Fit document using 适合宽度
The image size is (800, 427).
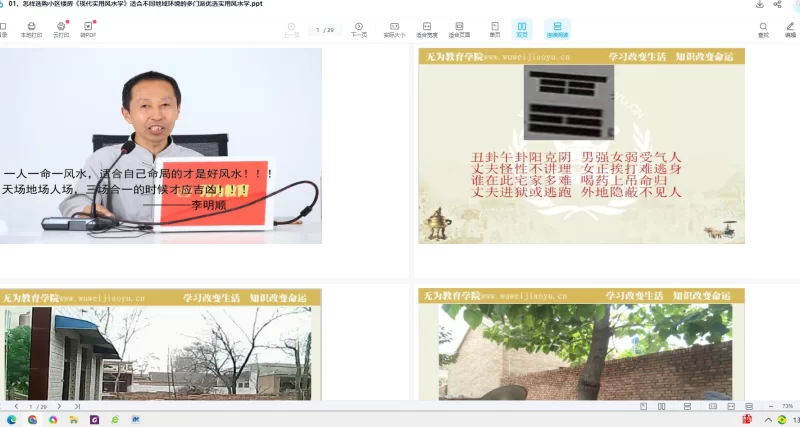(426, 28)
